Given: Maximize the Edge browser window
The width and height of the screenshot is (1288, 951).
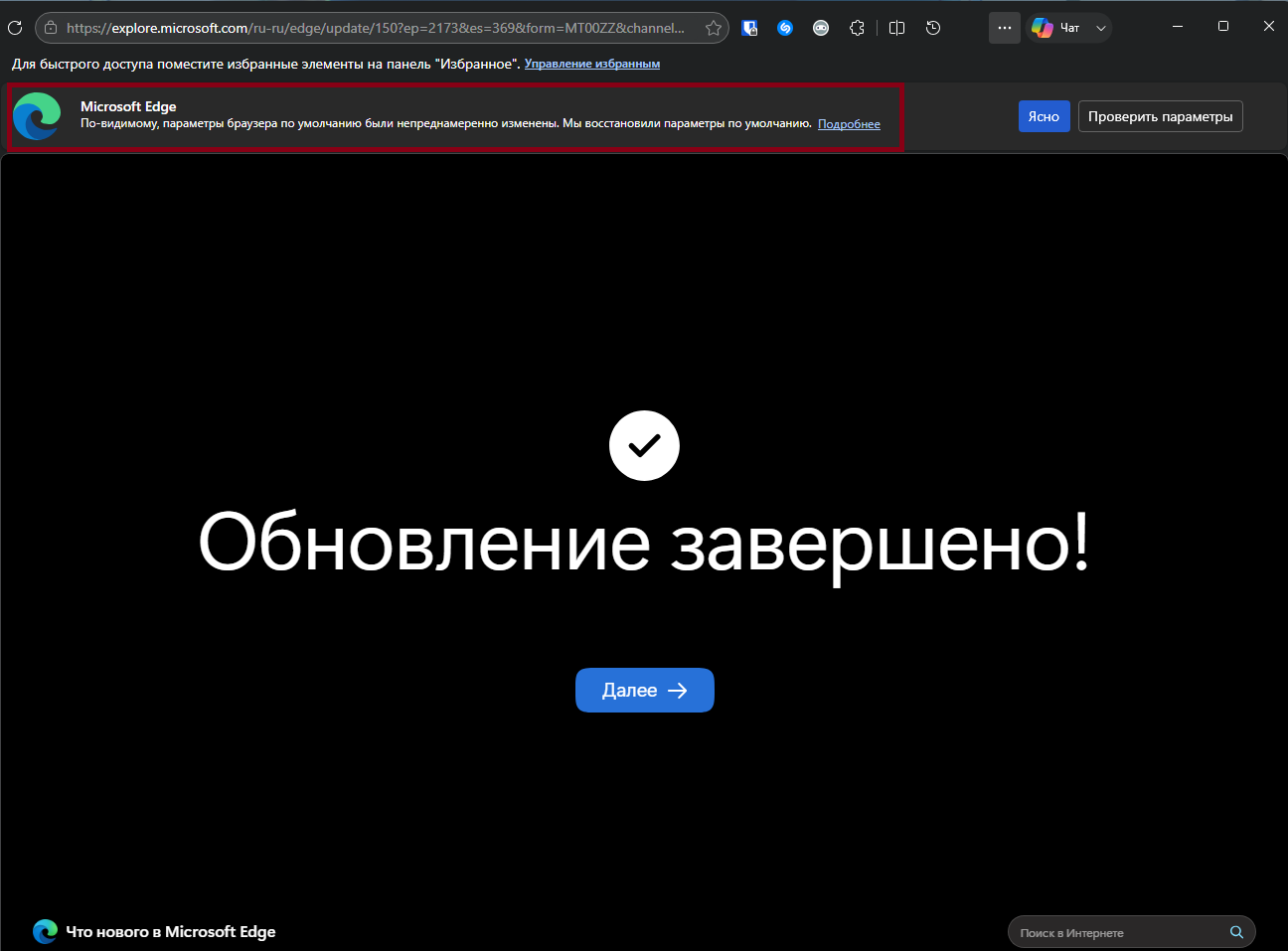Looking at the screenshot, I should 1223,26.
